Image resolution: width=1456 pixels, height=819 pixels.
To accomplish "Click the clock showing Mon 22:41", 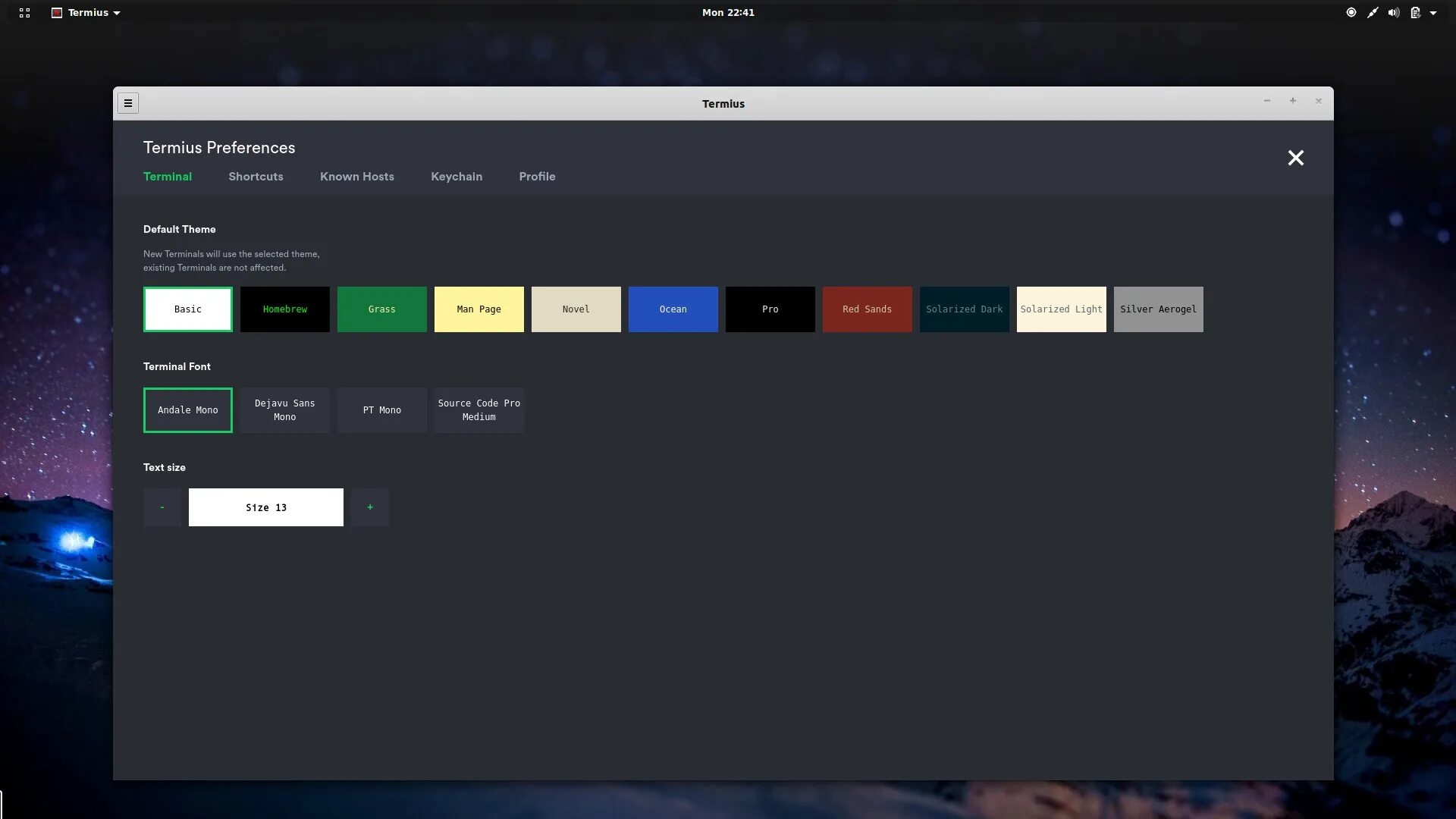I will [x=728, y=13].
